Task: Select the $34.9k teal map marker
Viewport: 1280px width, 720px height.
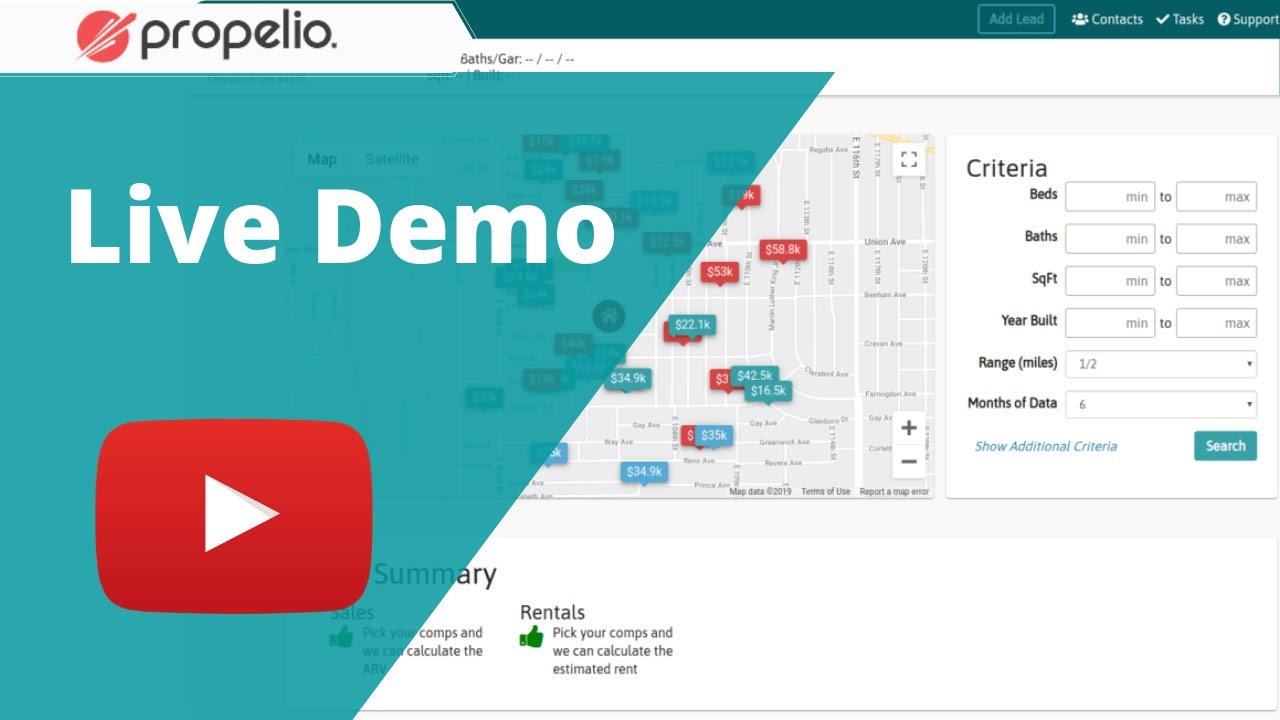Action: pos(628,379)
